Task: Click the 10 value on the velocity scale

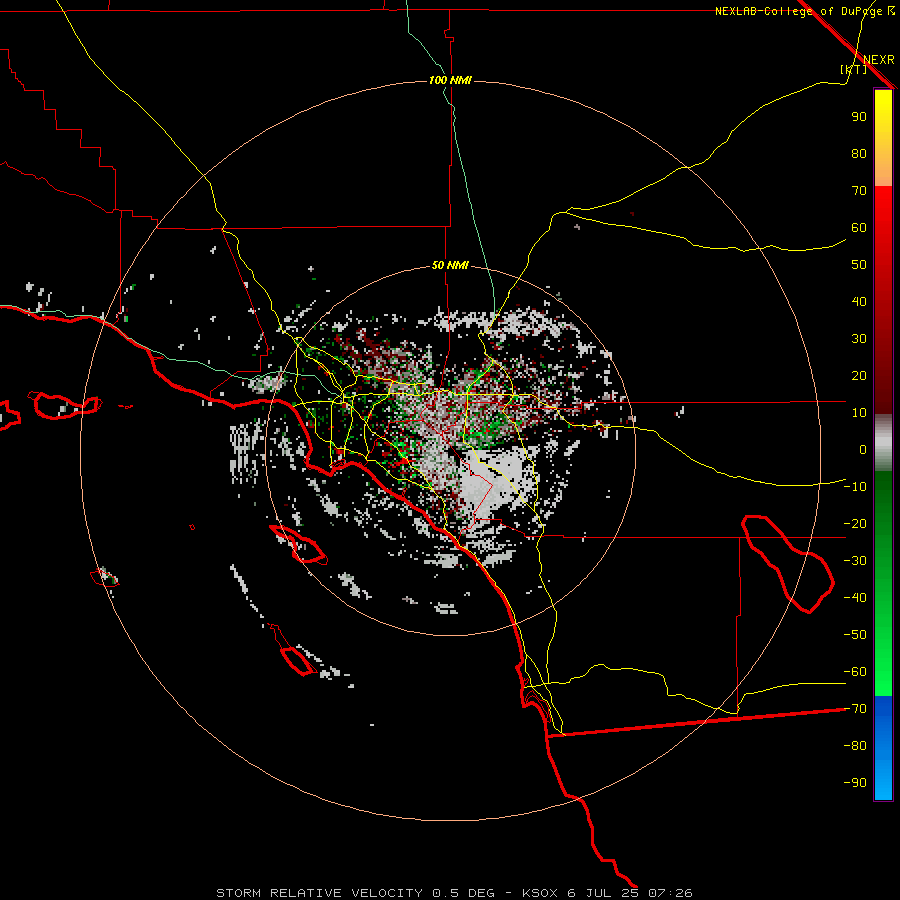Action: (x=859, y=413)
